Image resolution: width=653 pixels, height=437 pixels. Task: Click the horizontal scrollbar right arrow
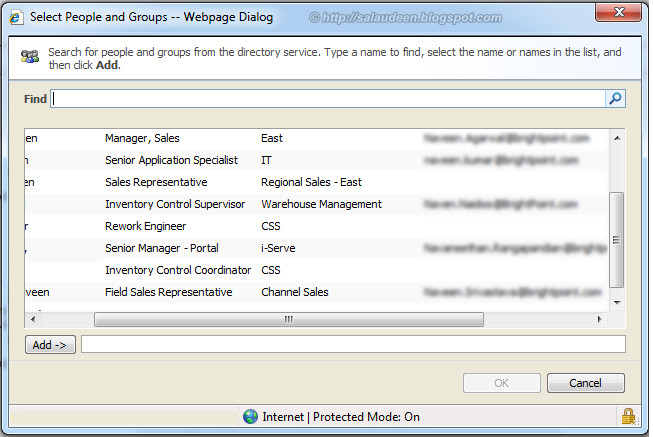pyautogui.click(x=599, y=319)
